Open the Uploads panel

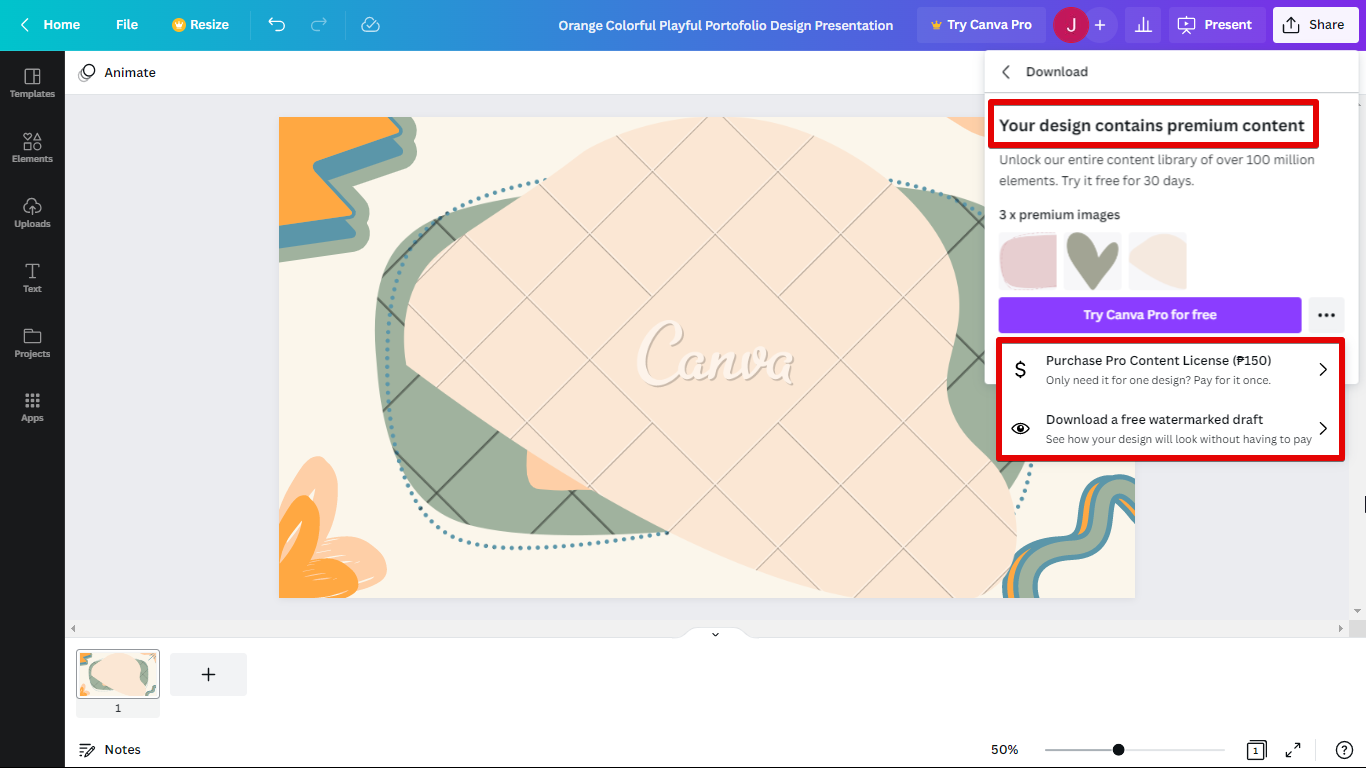click(x=32, y=213)
